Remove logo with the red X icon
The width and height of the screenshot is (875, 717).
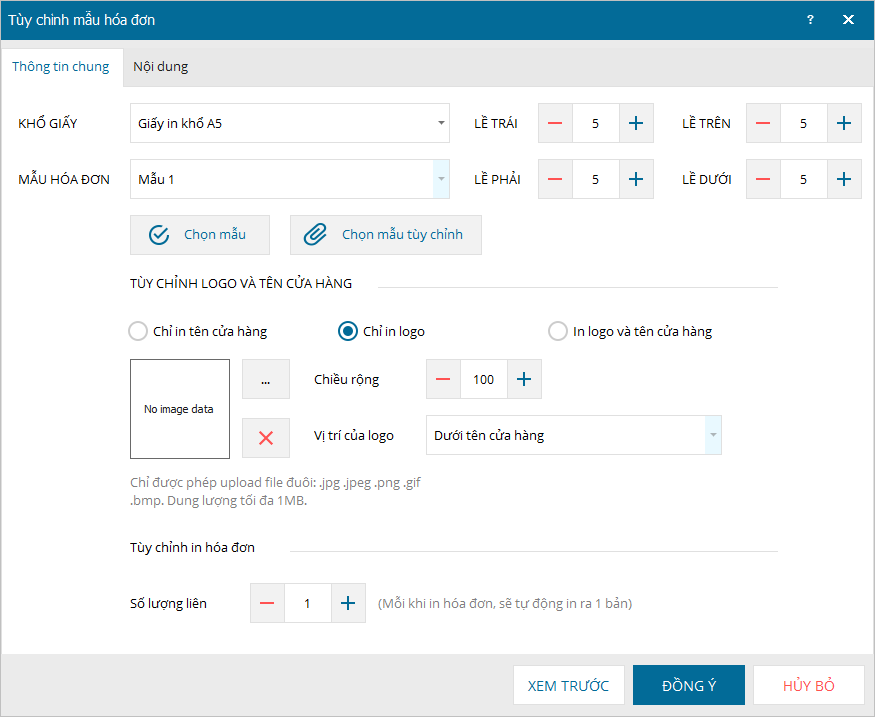point(266,437)
